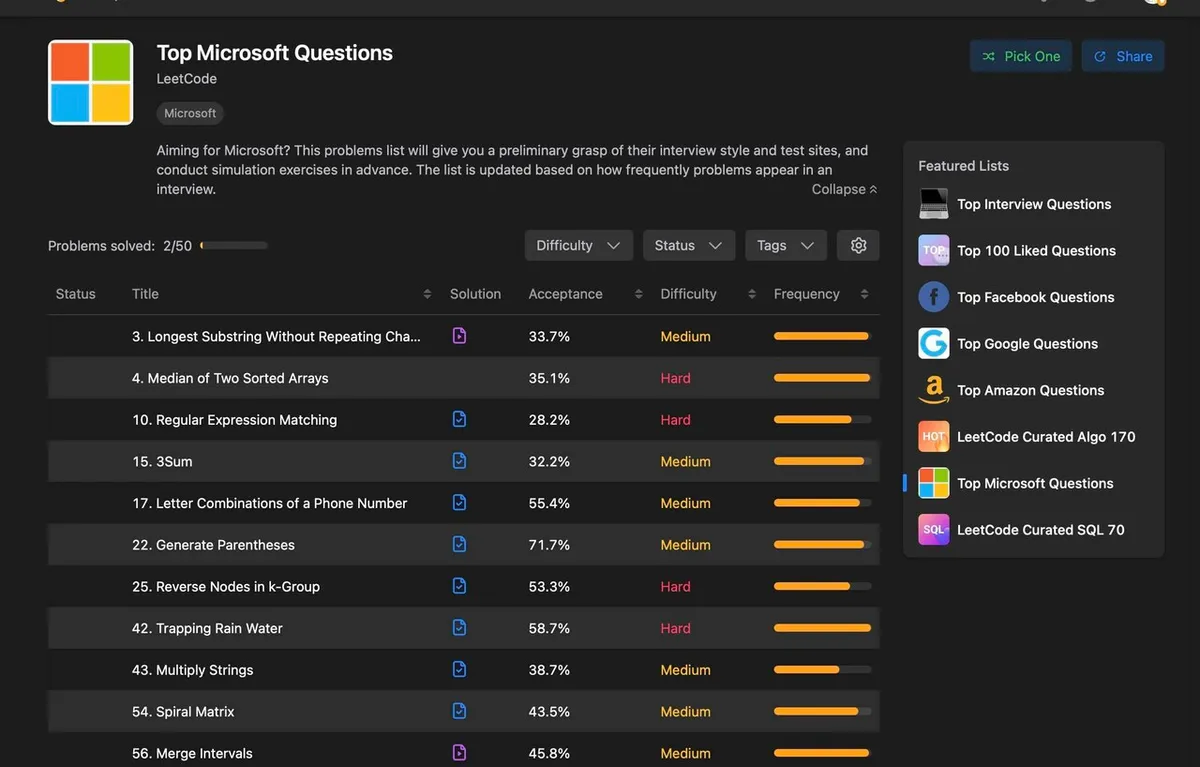The image size is (1200, 767).
Task: Collapse the list description
Action: [x=844, y=189]
